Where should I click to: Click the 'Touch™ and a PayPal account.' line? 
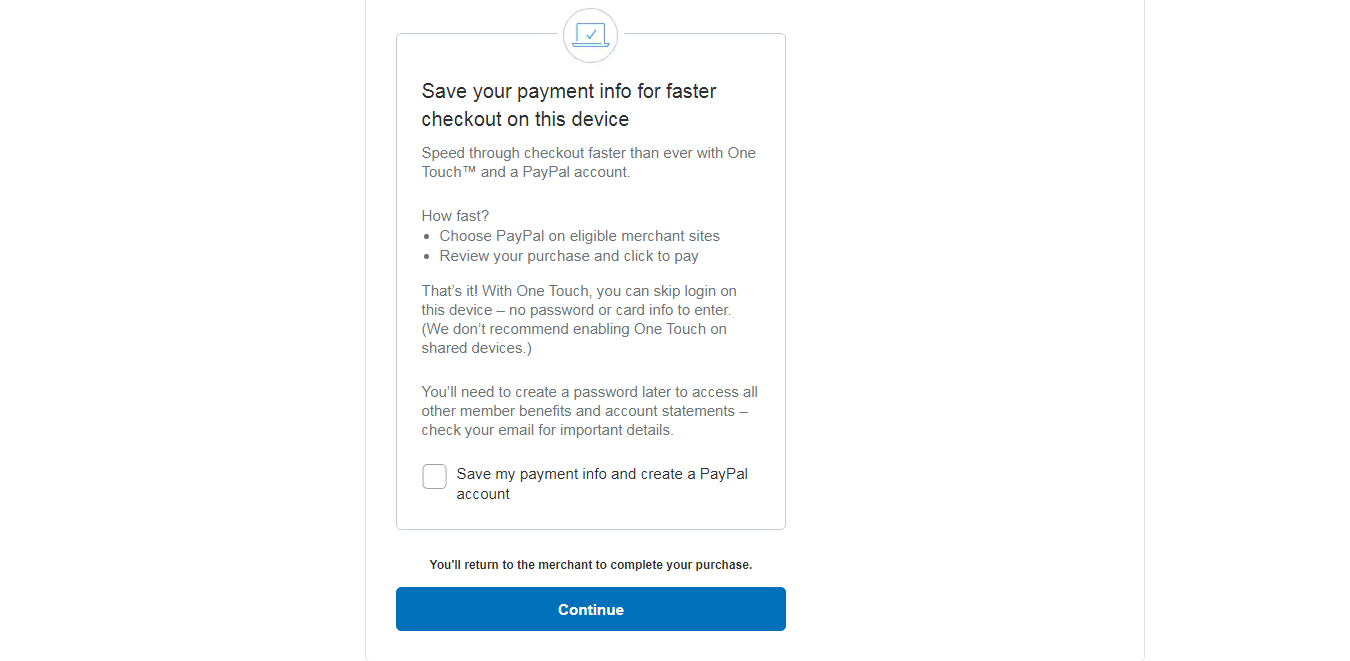coord(525,172)
